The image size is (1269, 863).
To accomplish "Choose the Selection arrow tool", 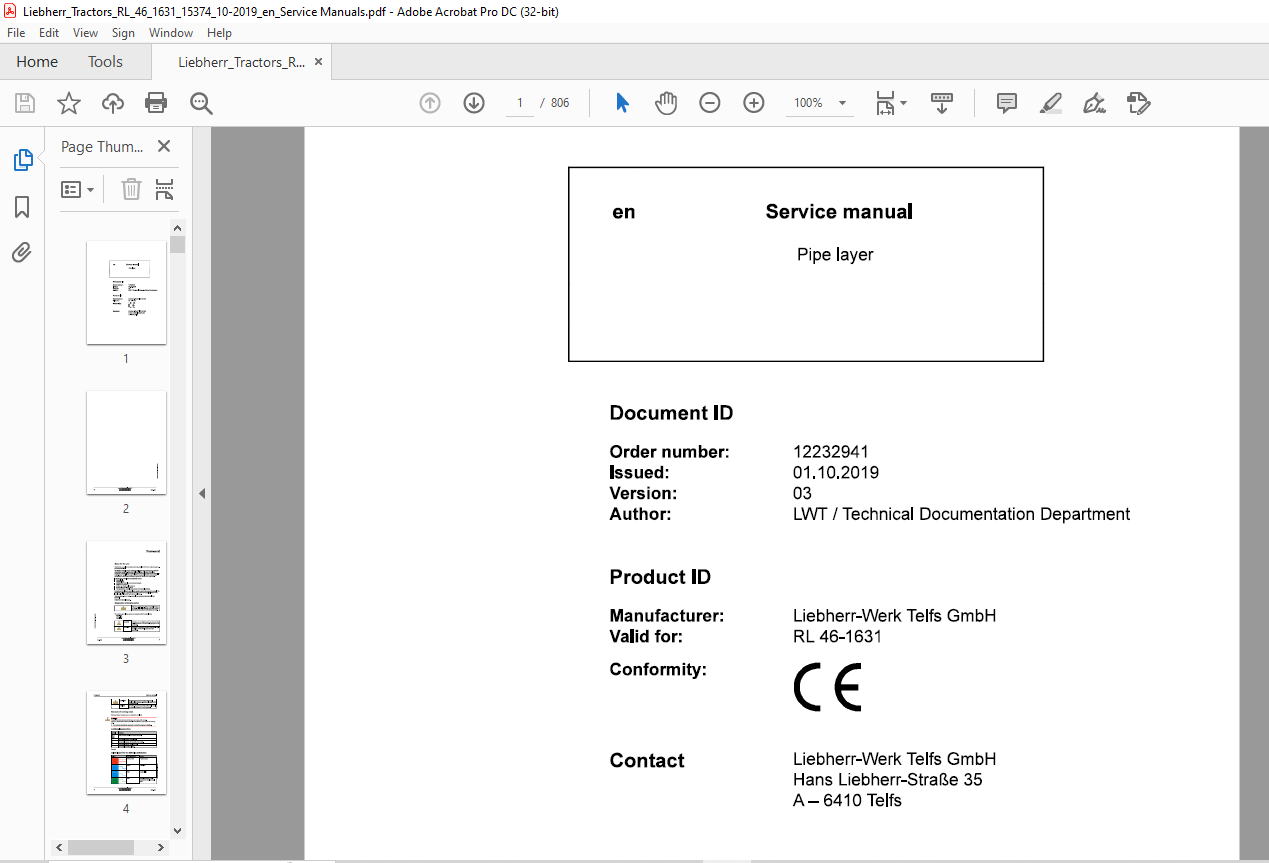I will 622,103.
